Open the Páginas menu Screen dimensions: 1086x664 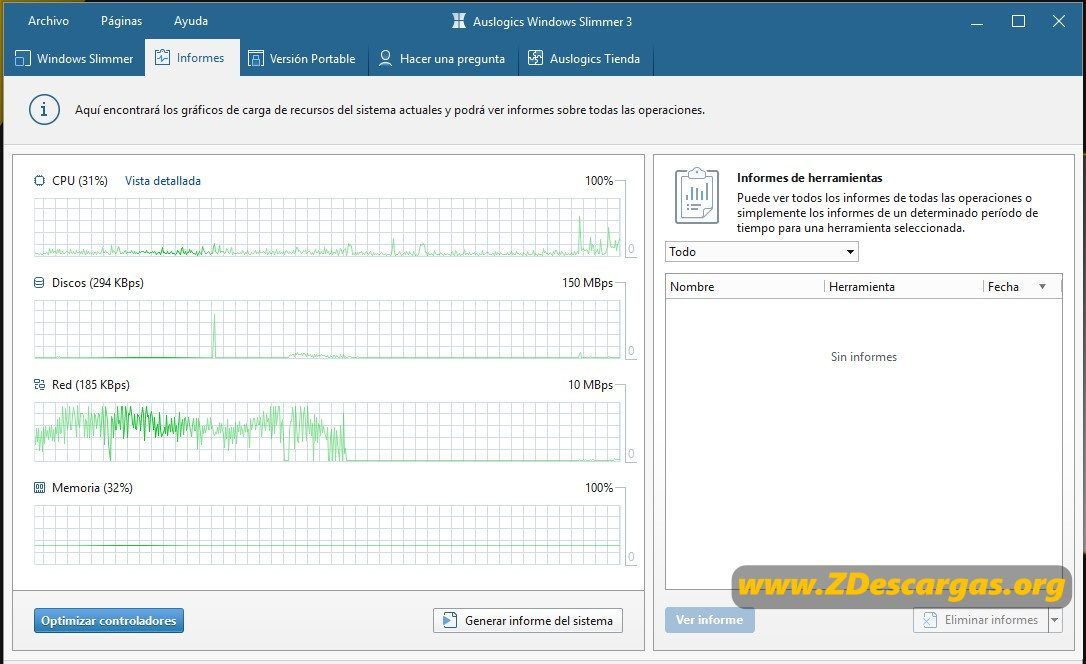tap(121, 21)
